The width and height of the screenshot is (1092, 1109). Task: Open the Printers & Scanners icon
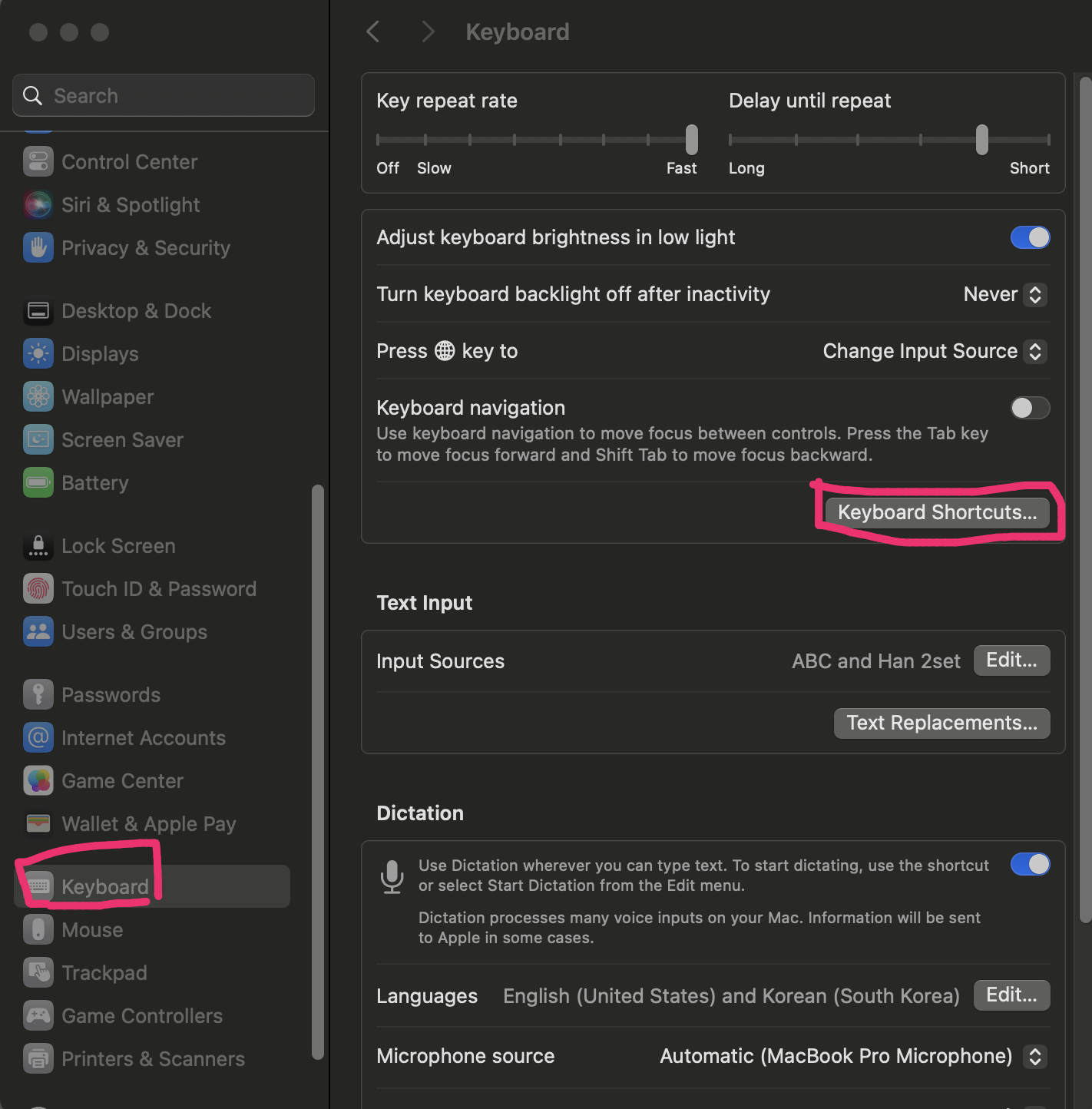pos(38,1059)
